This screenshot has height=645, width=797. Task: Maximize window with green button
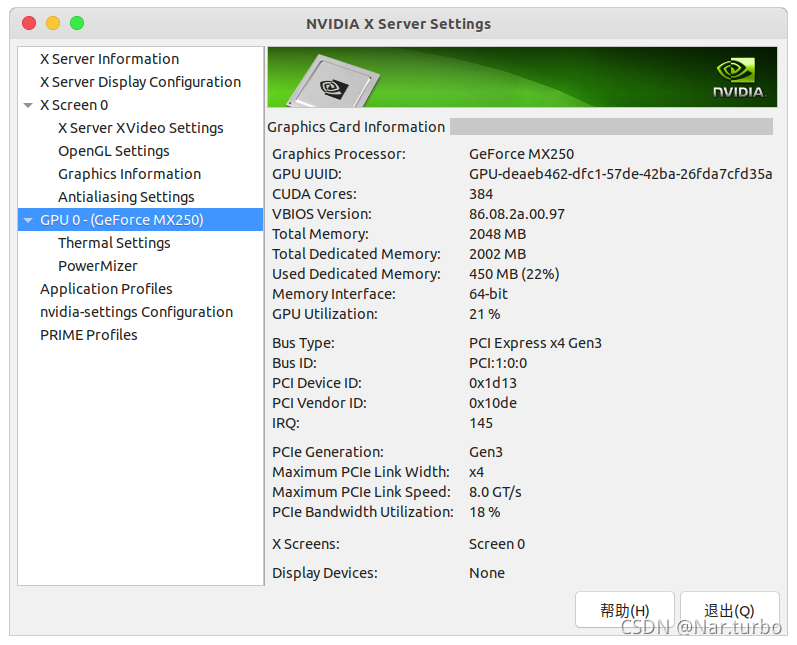[x=77, y=23]
